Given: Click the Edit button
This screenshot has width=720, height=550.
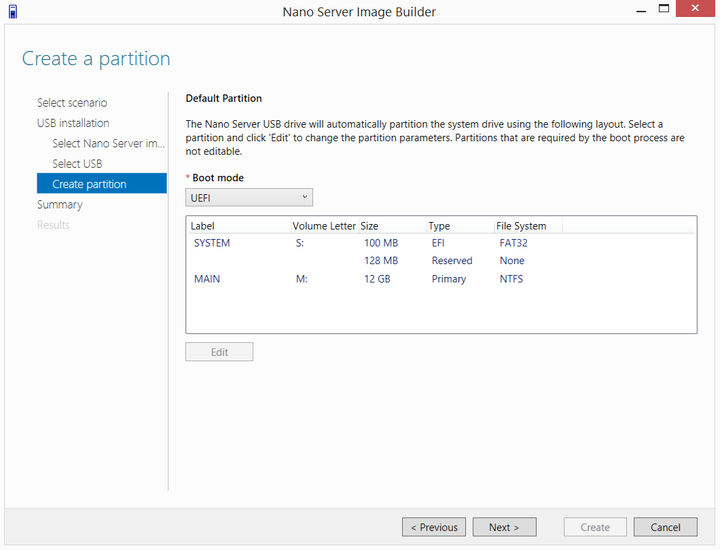Looking at the screenshot, I should (219, 352).
